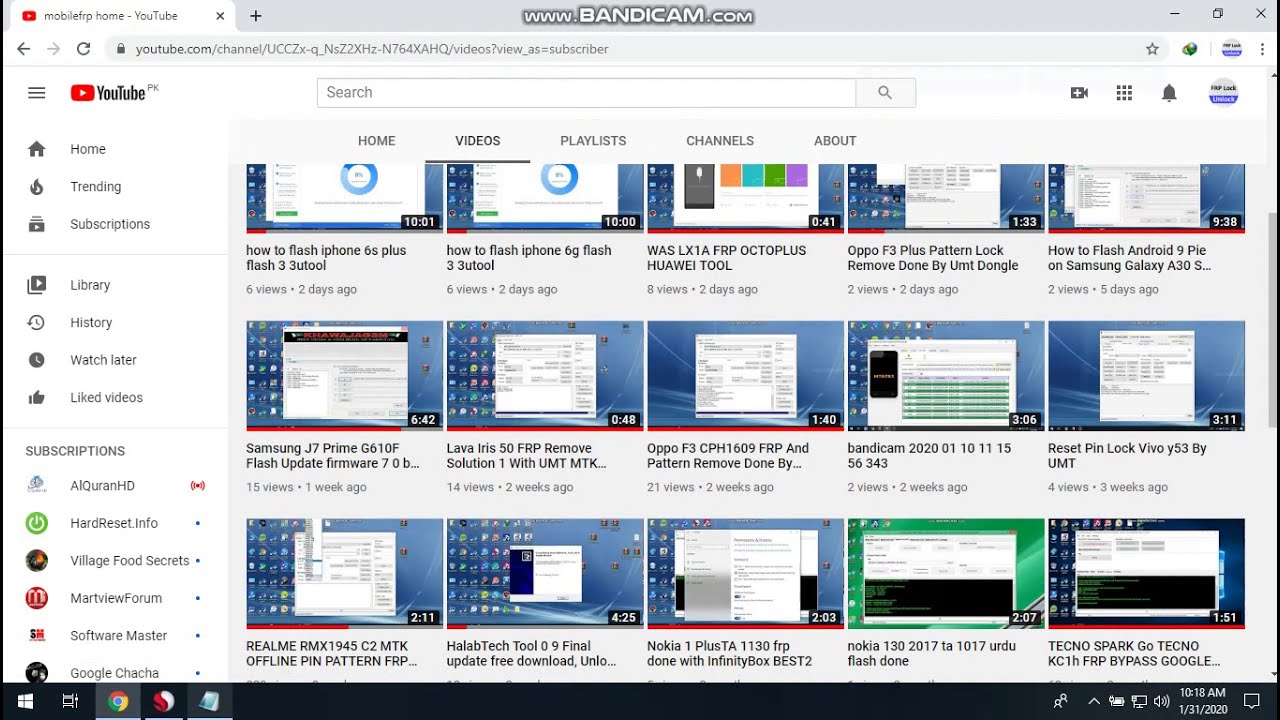Open REALME RMX1945 C2 MTK video thumbnail
This screenshot has width=1280, height=720.
[x=344, y=574]
